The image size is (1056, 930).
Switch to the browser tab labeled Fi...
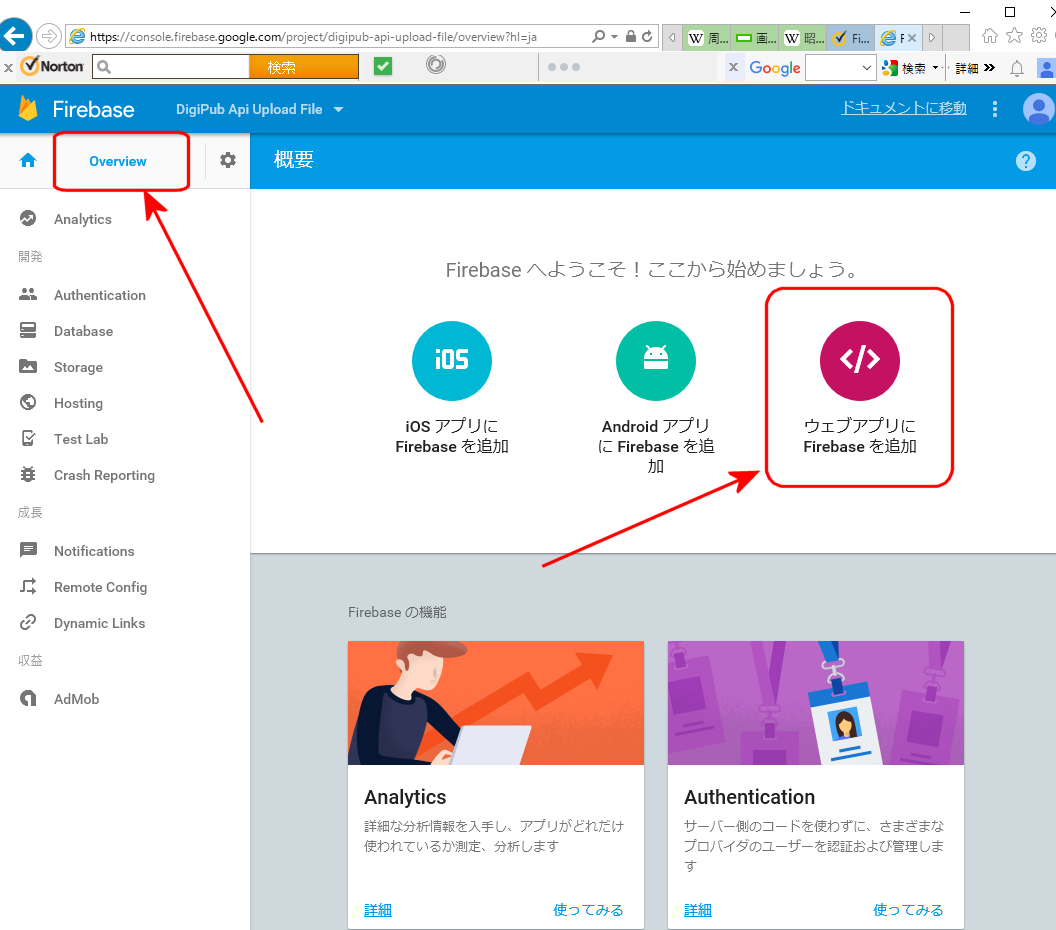point(851,38)
